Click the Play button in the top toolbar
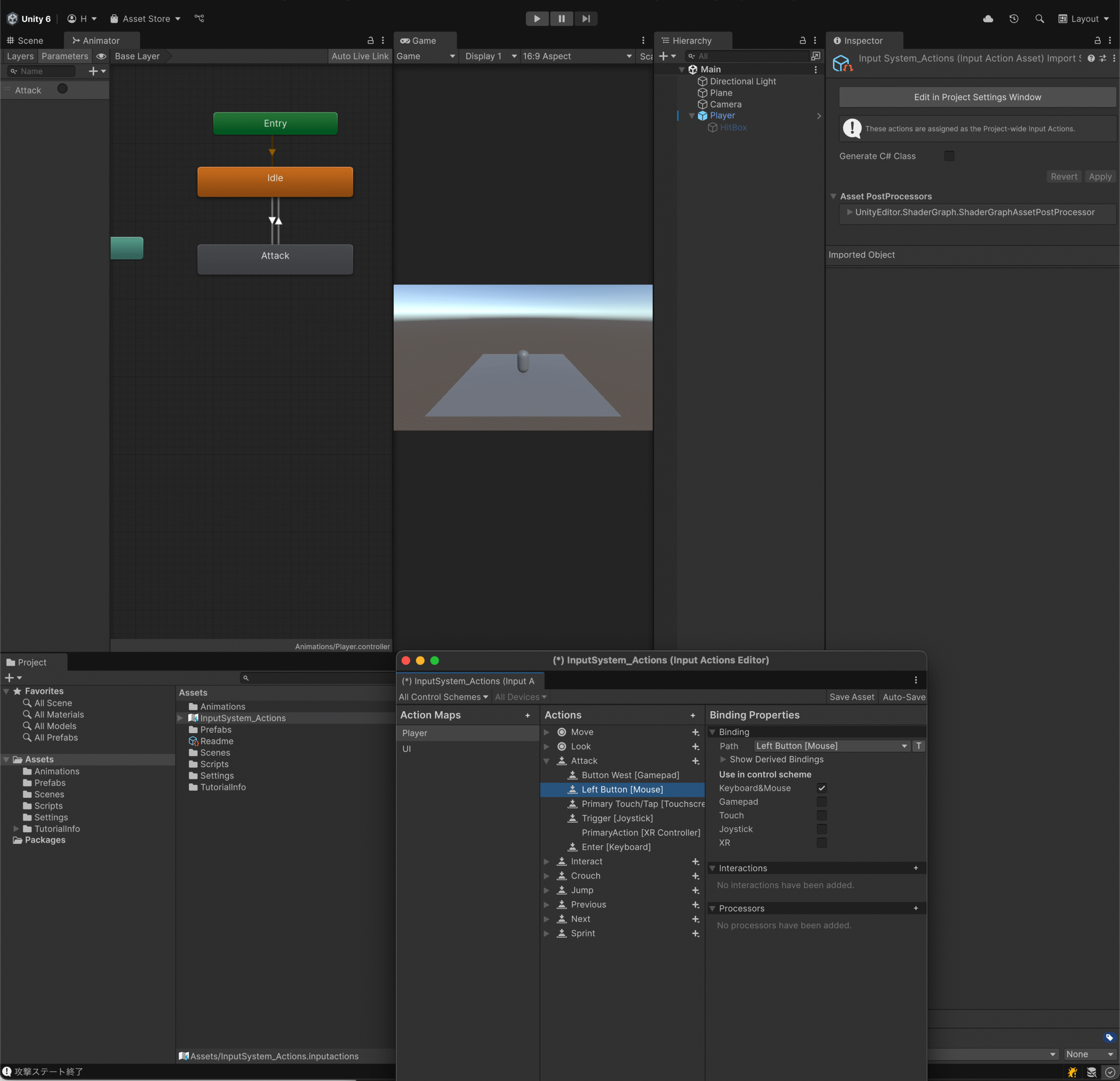 click(536, 18)
